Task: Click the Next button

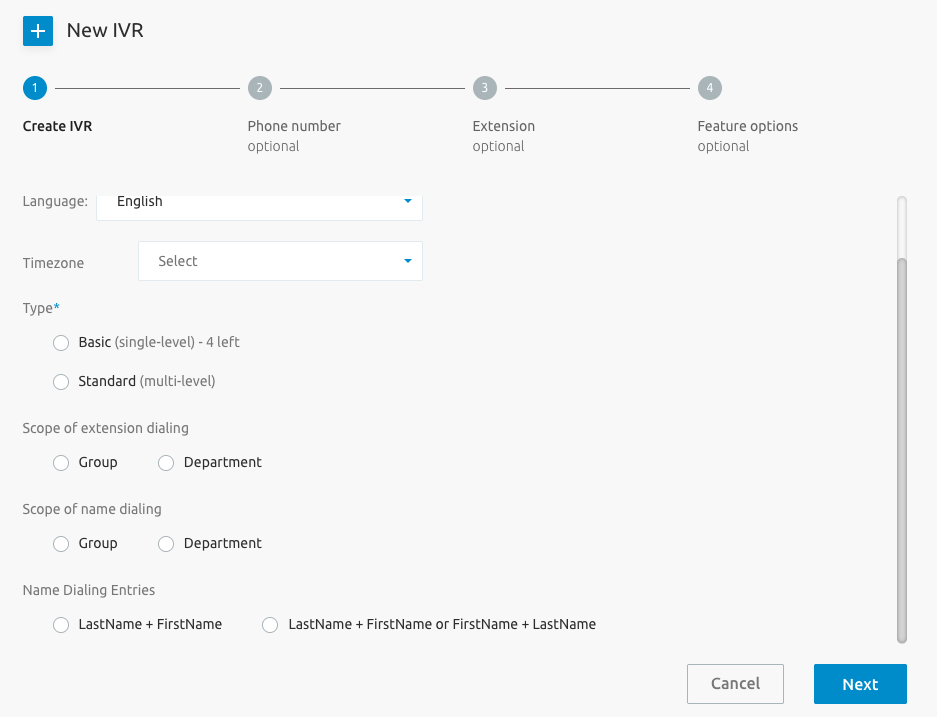Action: tap(860, 684)
